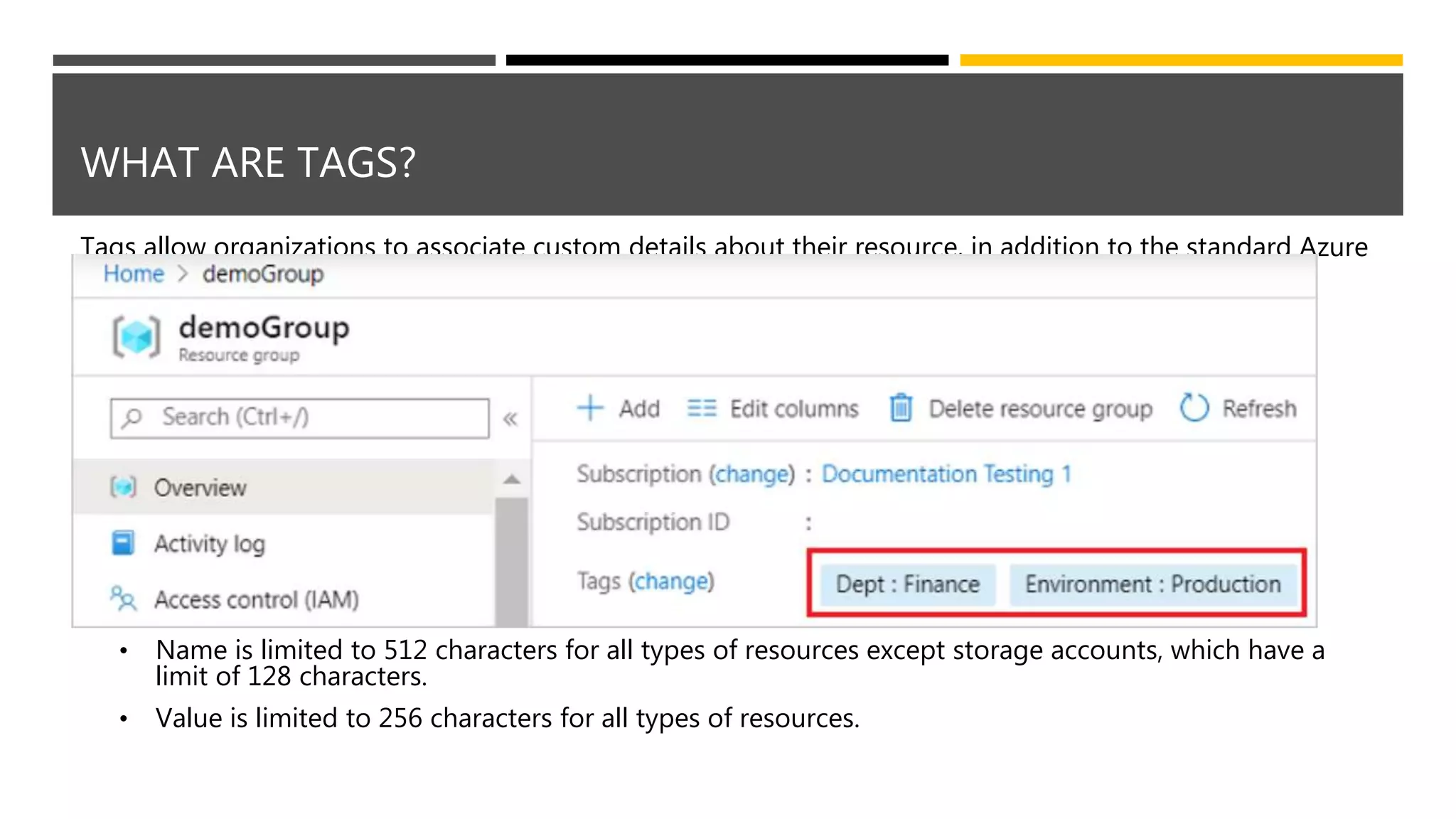The image size is (1456, 819).
Task: Click the Overview cube icon
Action: click(x=123, y=487)
